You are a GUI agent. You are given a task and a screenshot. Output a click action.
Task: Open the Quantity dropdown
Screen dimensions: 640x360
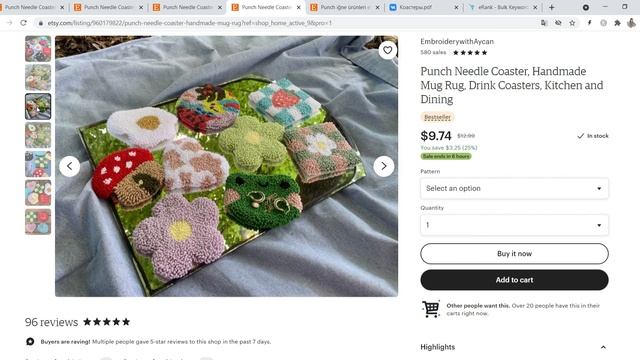(x=514, y=225)
